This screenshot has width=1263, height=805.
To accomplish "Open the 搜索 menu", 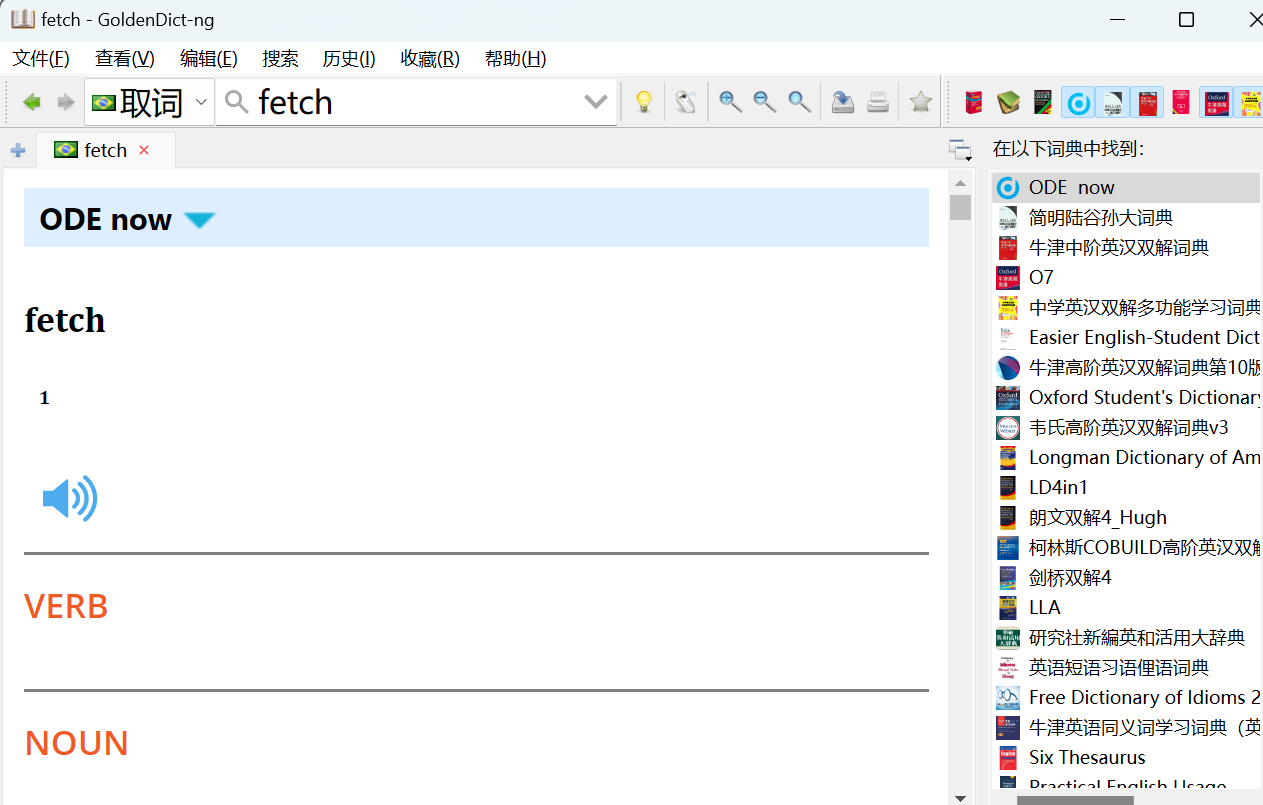I will coord(281,58).
